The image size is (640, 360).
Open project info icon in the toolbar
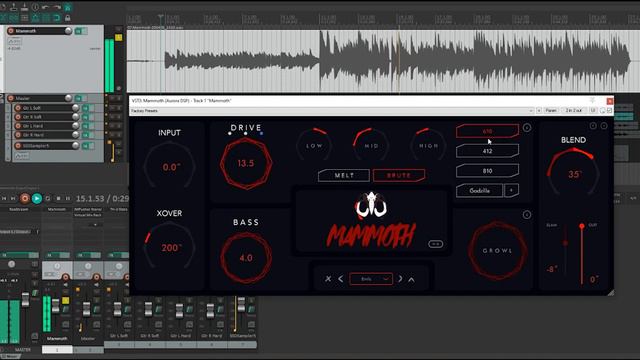click(35, 7)
